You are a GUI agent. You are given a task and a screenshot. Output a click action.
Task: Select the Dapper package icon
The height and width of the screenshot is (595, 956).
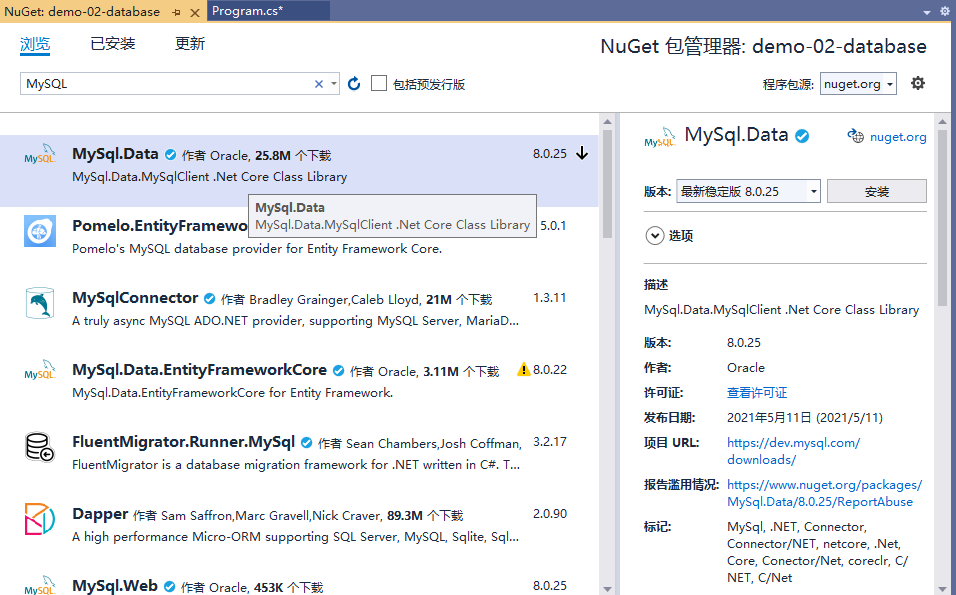(40, 519)
